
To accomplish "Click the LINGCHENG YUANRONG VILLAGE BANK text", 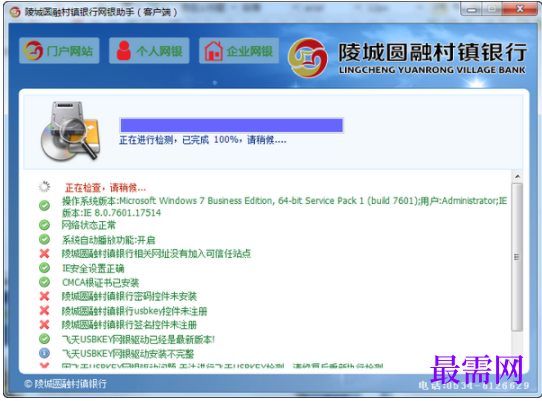I will pyautogui.click(x=432, y=70).
